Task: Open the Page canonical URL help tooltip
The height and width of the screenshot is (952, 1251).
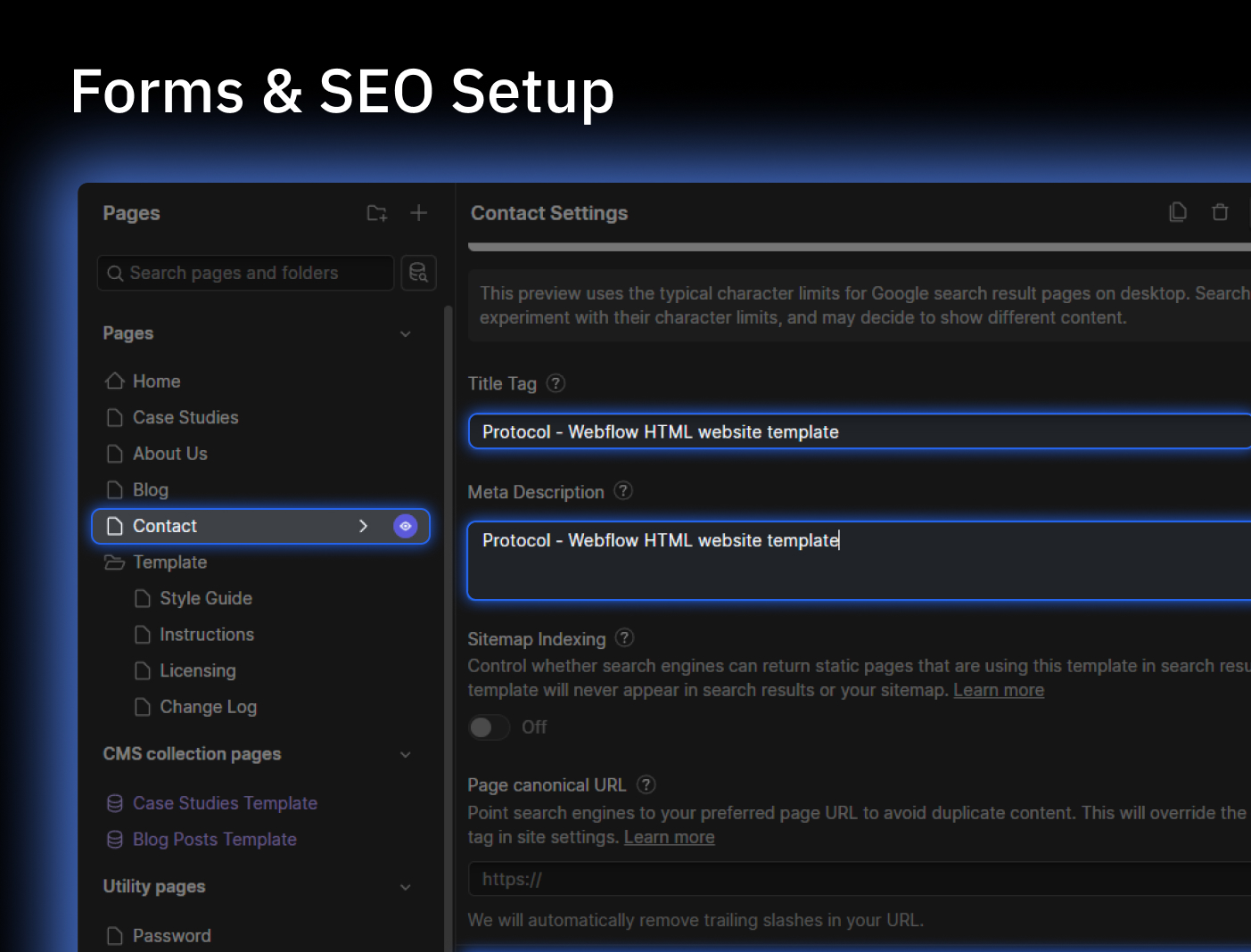Action: (x=646, y=784)
